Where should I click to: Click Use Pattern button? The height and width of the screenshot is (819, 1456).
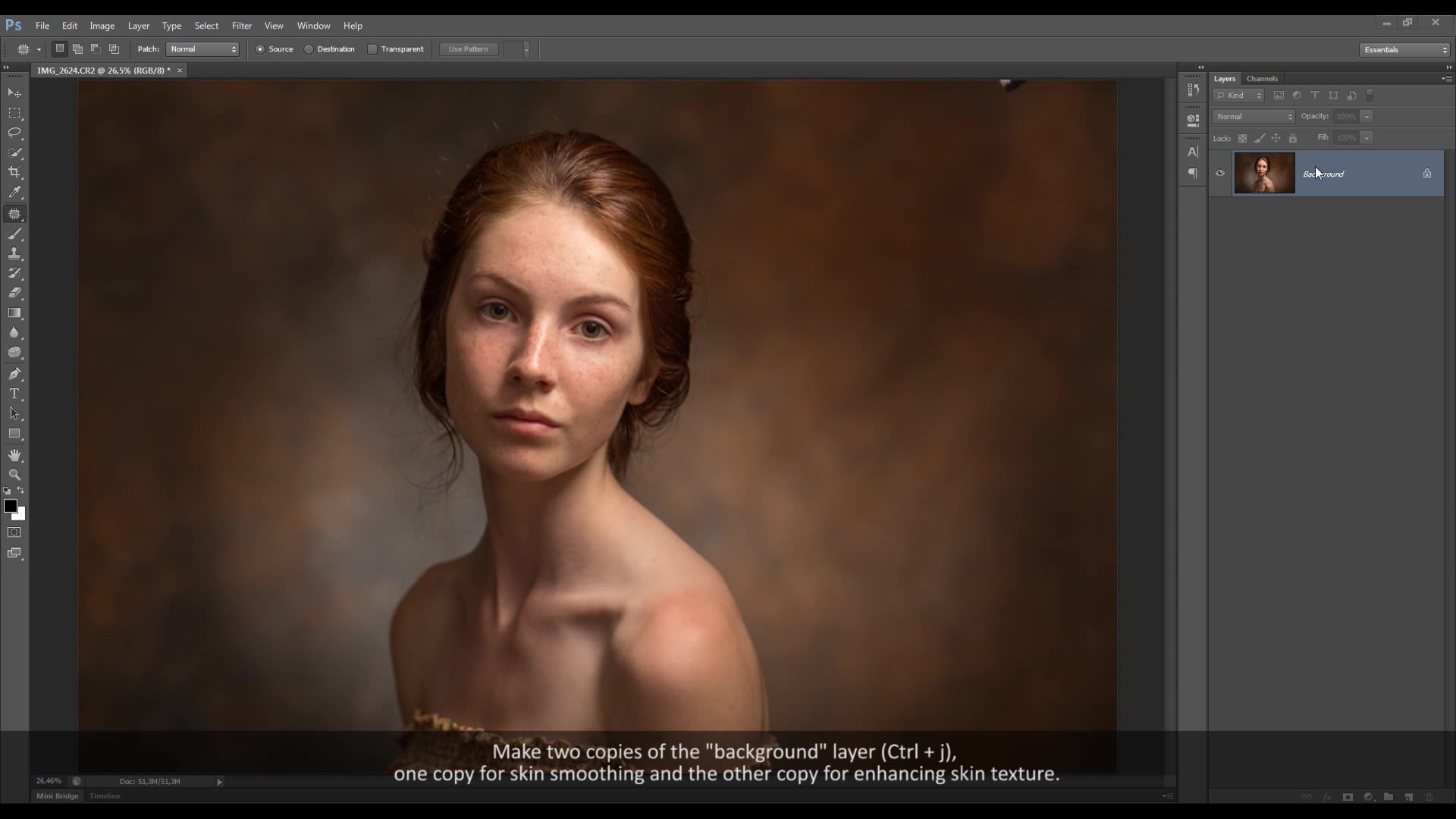(x=469, y=49)
